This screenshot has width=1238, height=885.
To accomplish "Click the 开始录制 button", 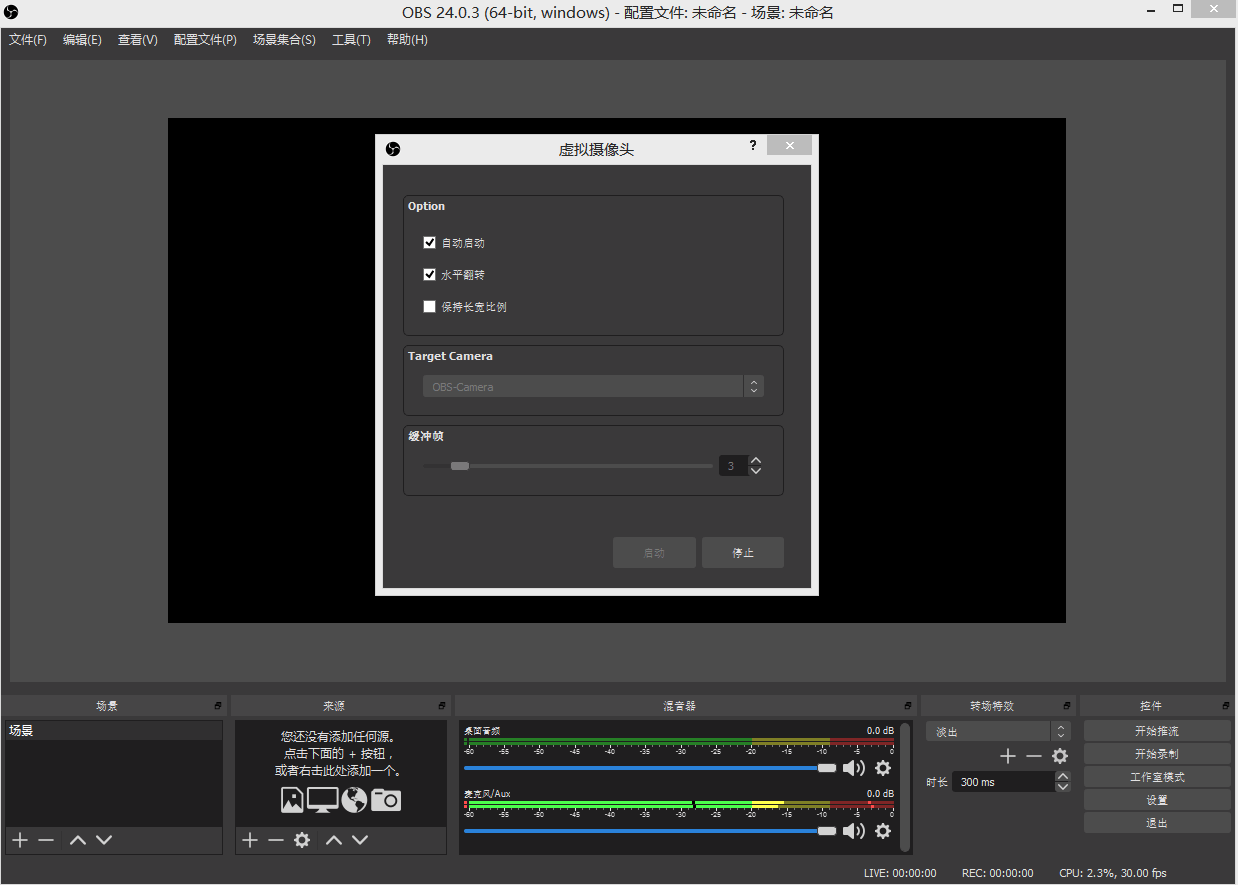I will click(x=1157, y=754).
